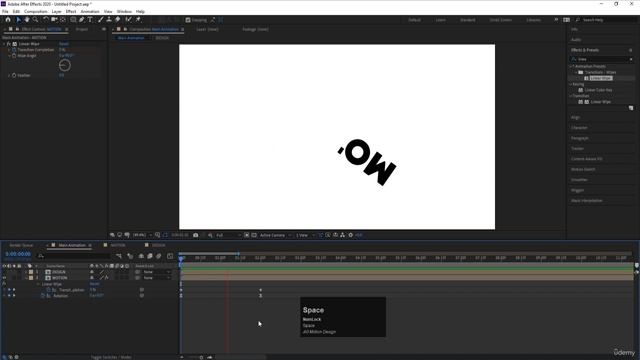Open the resolution Full dropdown

pos(229,235)
